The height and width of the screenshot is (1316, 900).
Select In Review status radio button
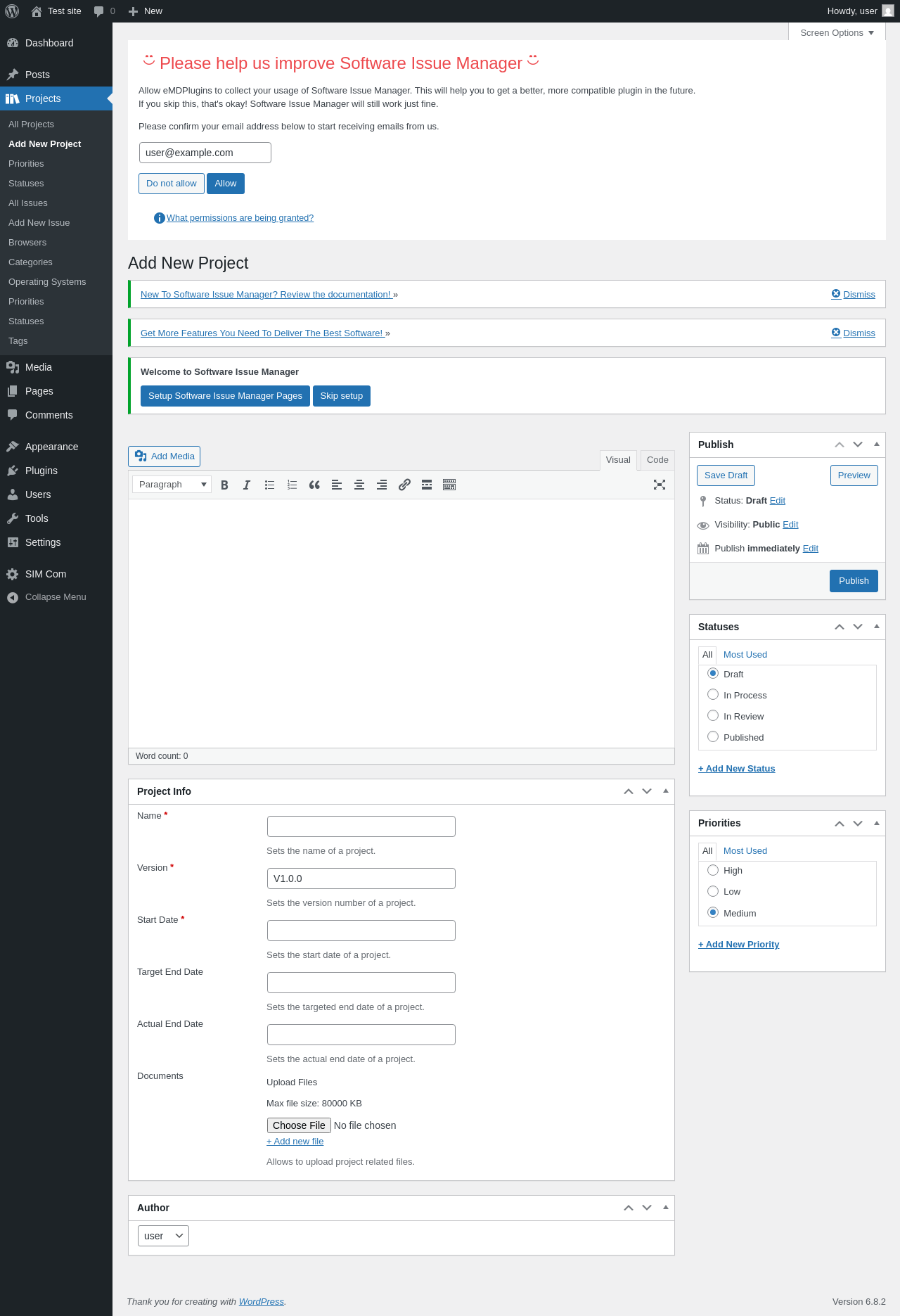713,715
